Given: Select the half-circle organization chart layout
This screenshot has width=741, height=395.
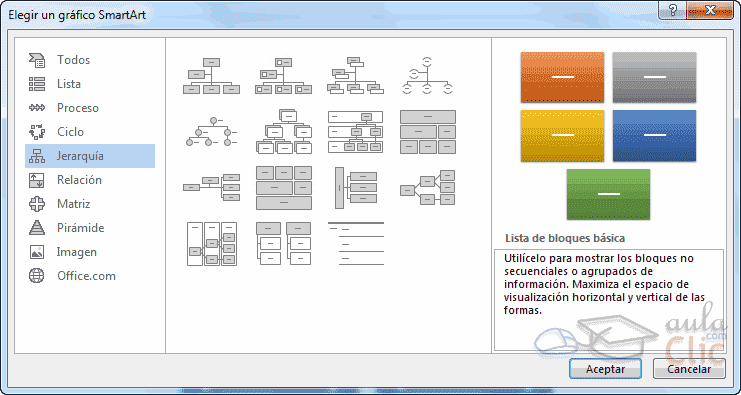Looking at the screenshot, I should 428,76.
